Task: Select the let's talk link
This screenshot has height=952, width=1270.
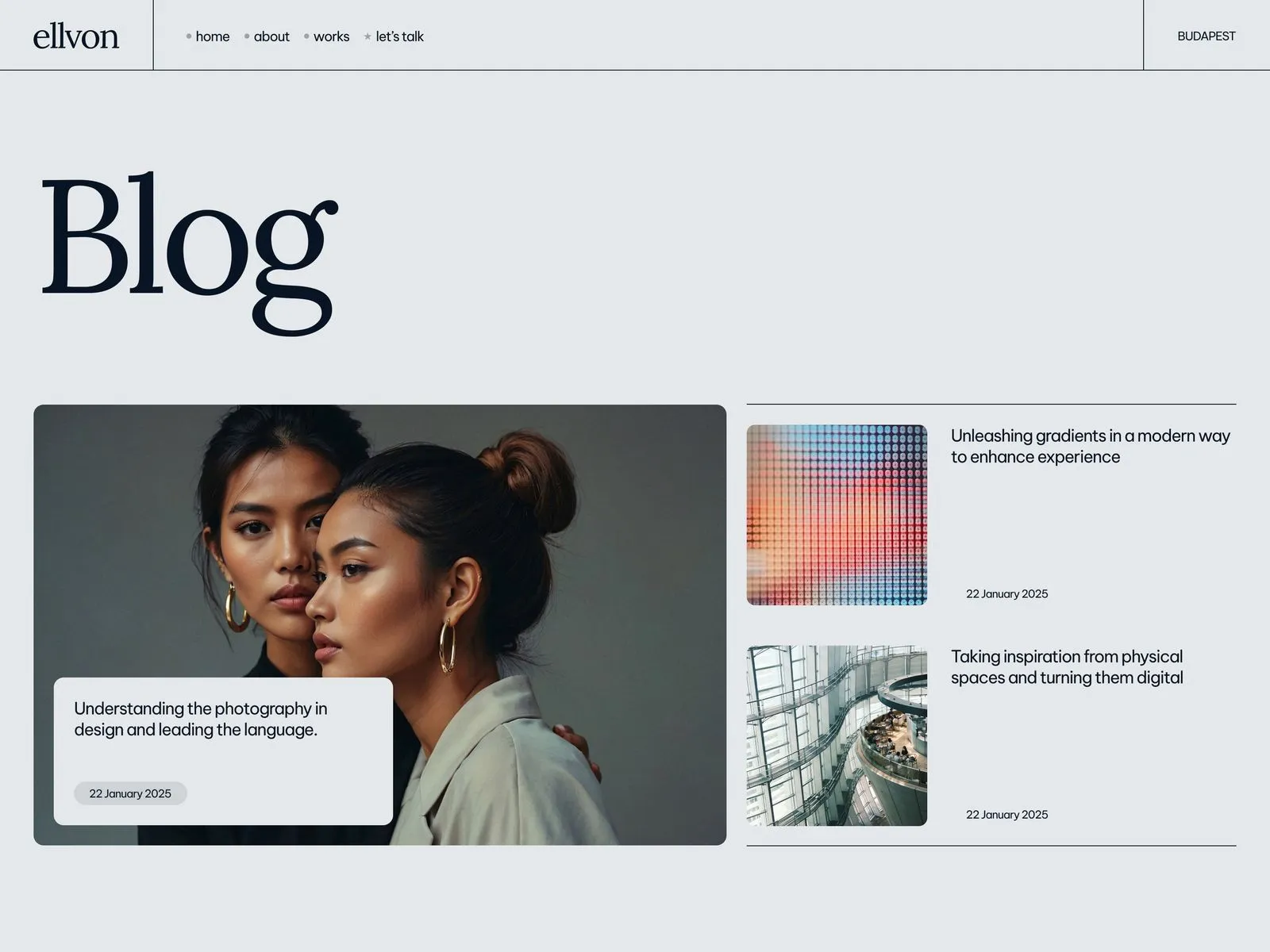Action: 400,36
